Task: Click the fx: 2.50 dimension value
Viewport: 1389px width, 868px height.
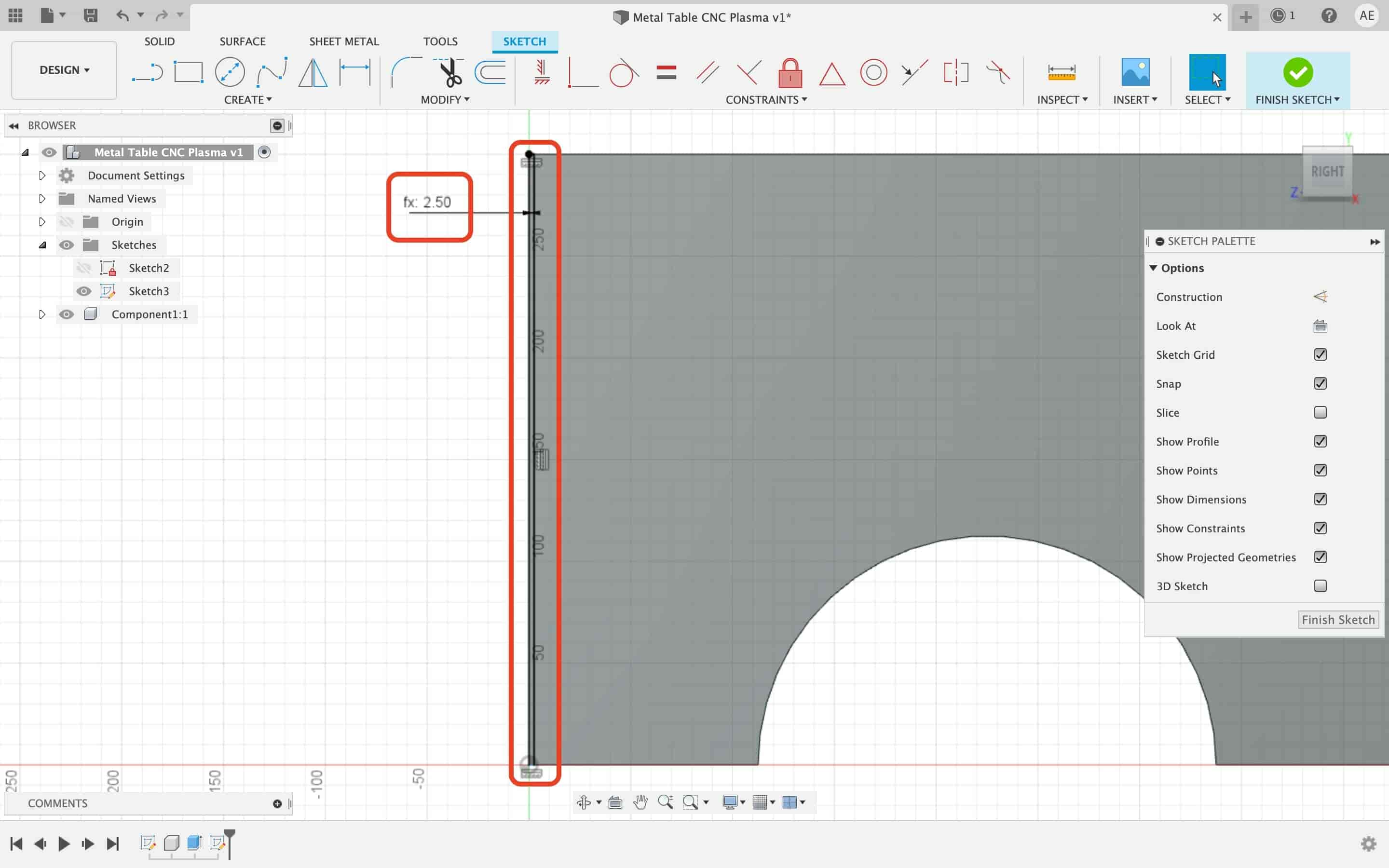Action: 427,202
